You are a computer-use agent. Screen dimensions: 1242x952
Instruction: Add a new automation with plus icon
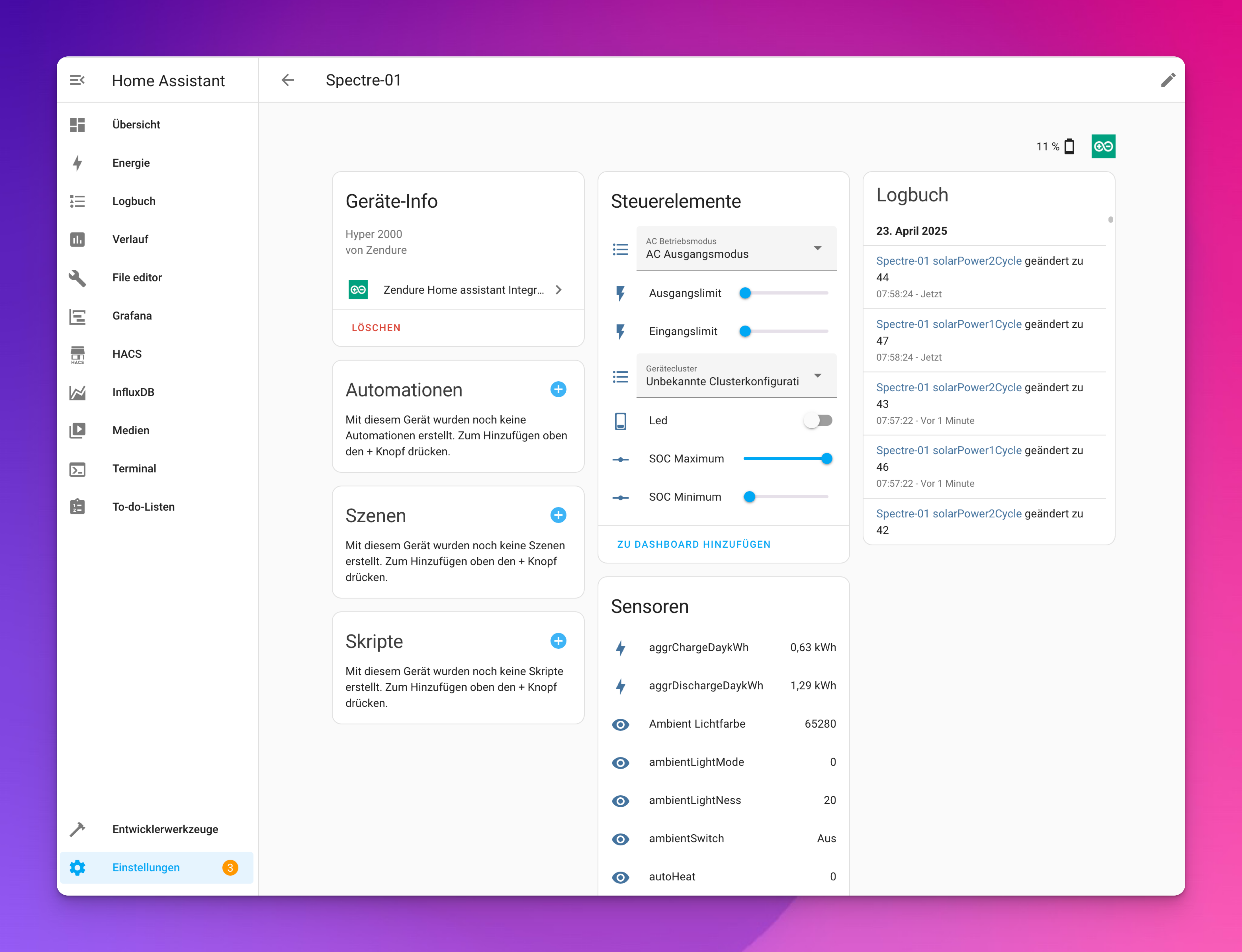[558, 389]
